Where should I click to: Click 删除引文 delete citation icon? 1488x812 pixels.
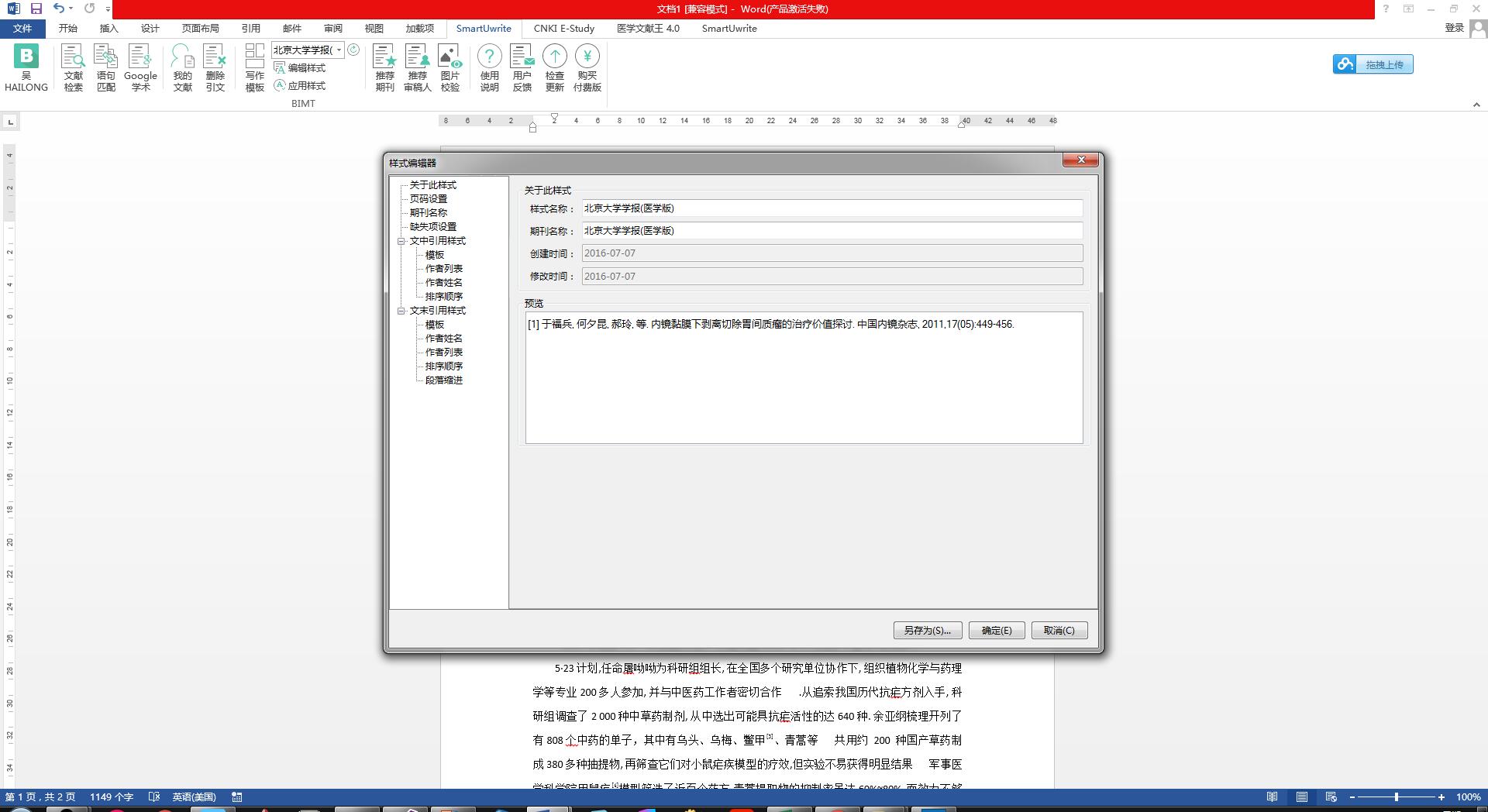point(215,68)
